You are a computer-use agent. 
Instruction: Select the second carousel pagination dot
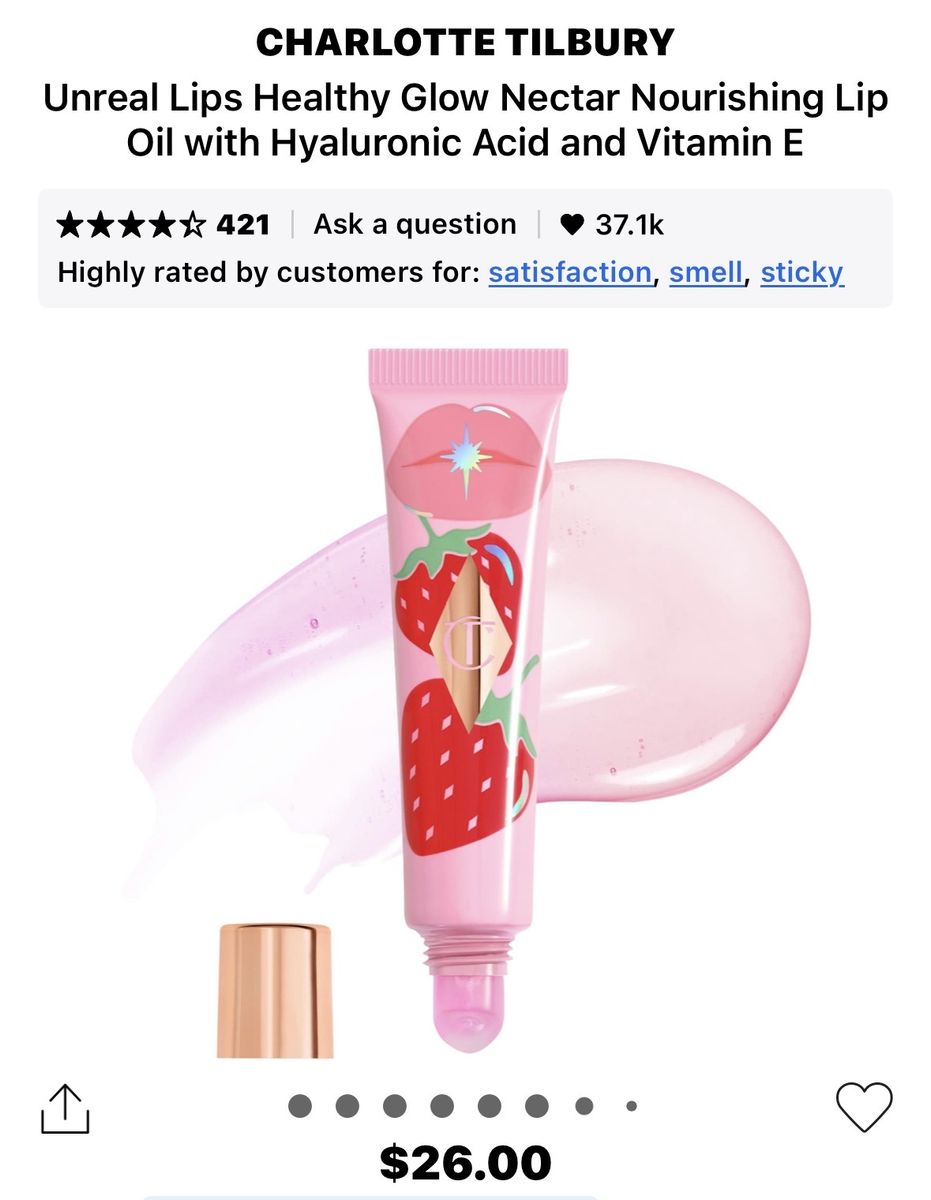[347, 1106]
